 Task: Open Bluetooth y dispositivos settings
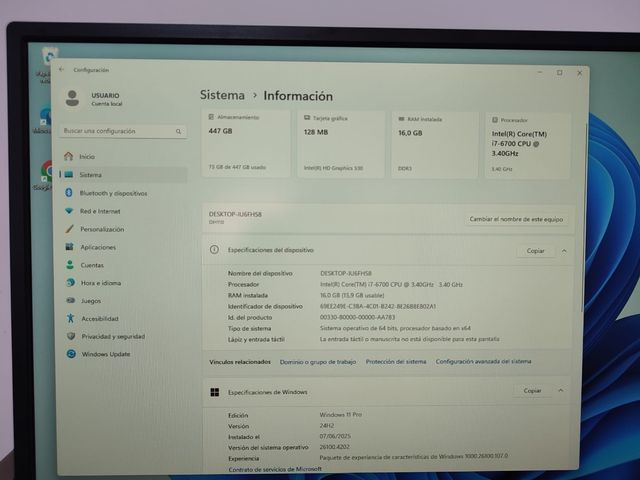tap(113, 193)
